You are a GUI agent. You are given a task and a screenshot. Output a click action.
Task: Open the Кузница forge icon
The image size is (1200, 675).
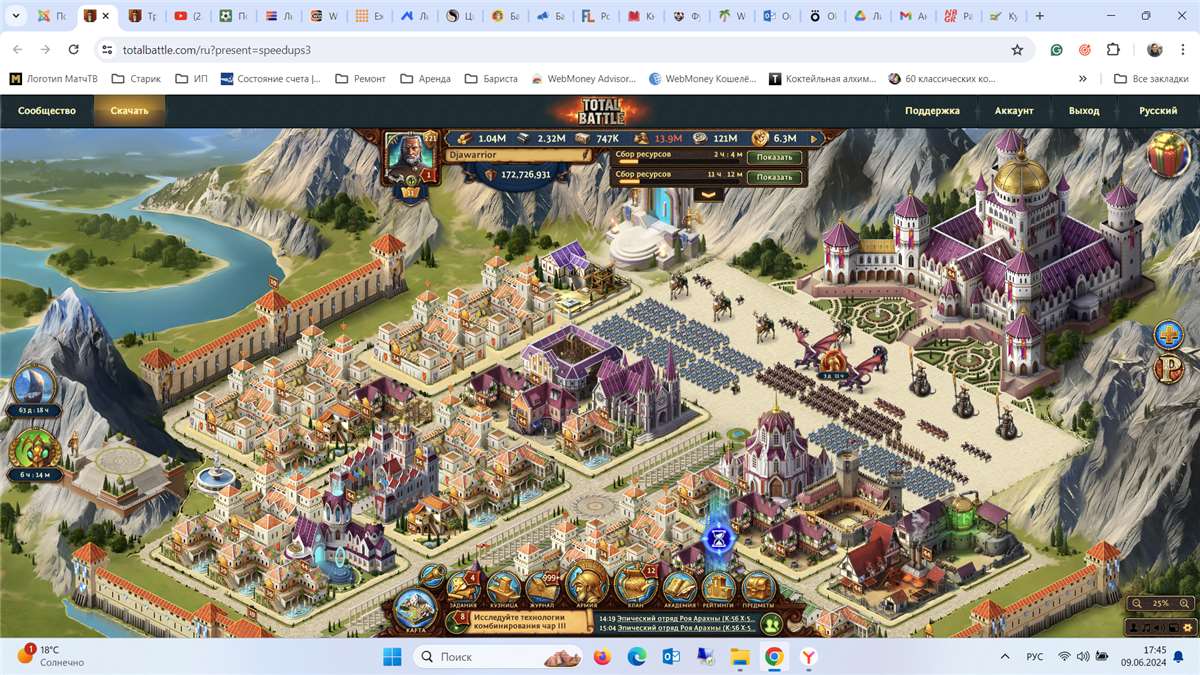click(505, 587)
